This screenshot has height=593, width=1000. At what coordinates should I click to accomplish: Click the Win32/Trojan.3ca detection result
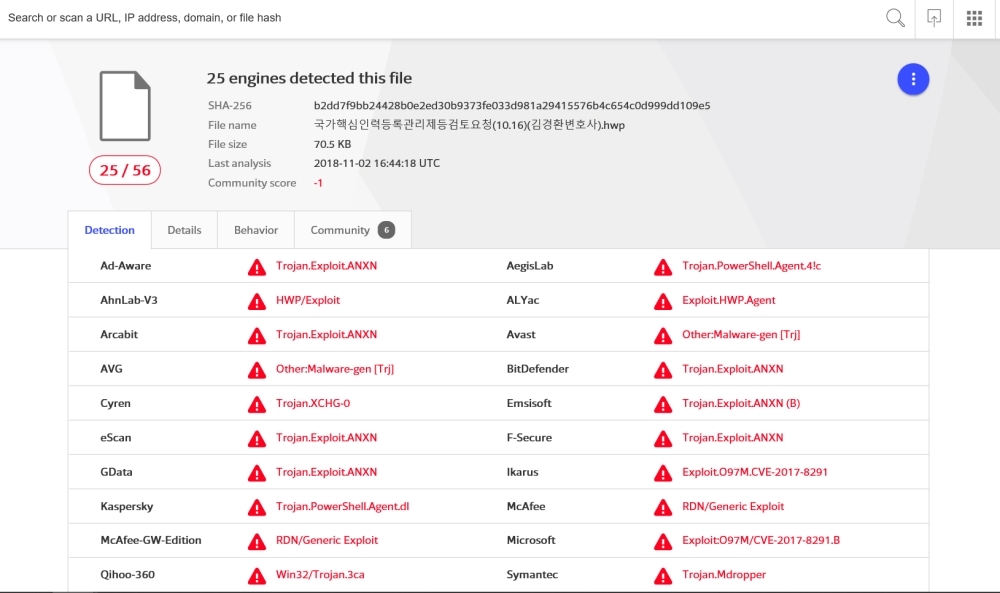tap(320, 575)
